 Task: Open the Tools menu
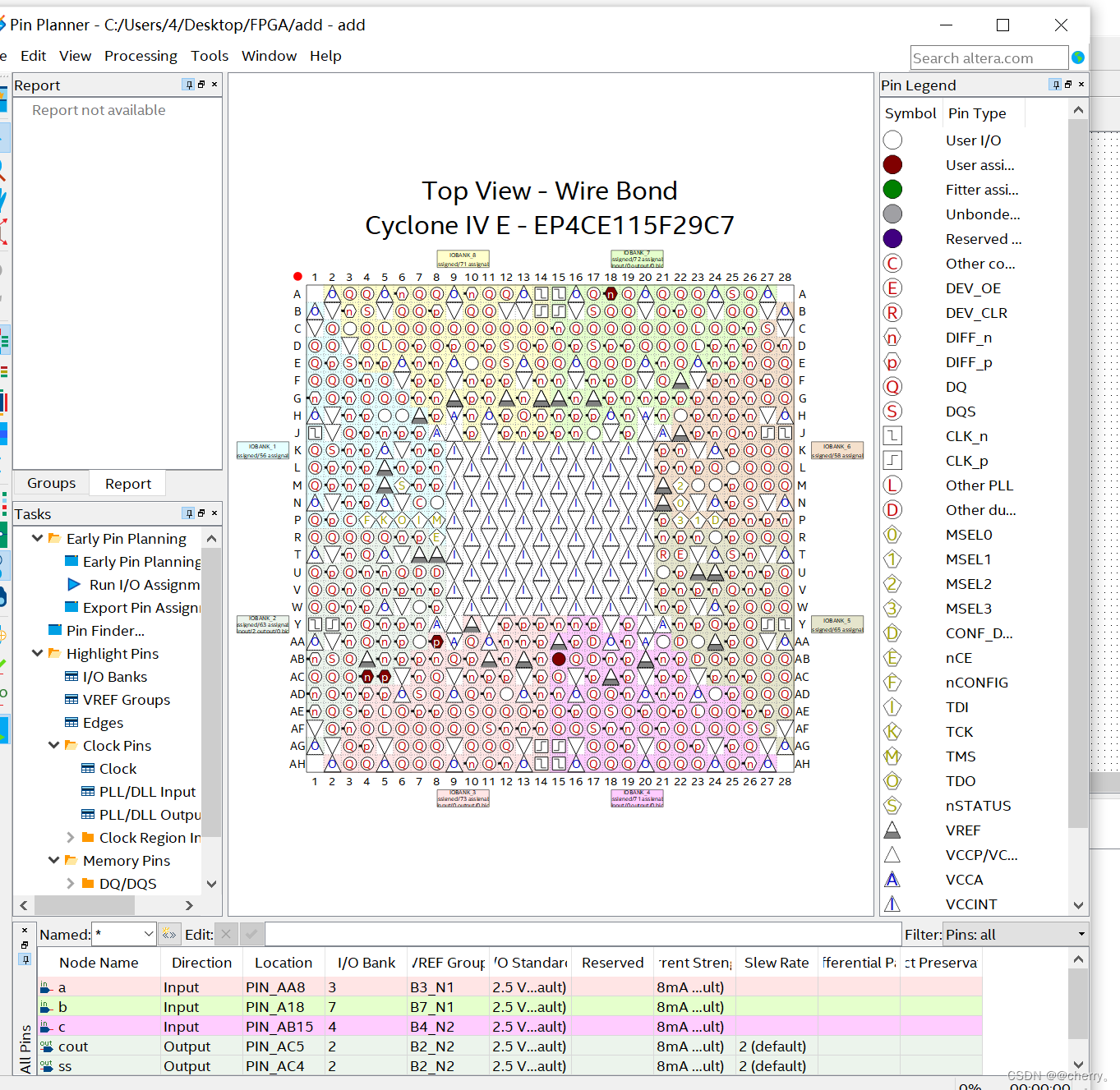[210, 56]
